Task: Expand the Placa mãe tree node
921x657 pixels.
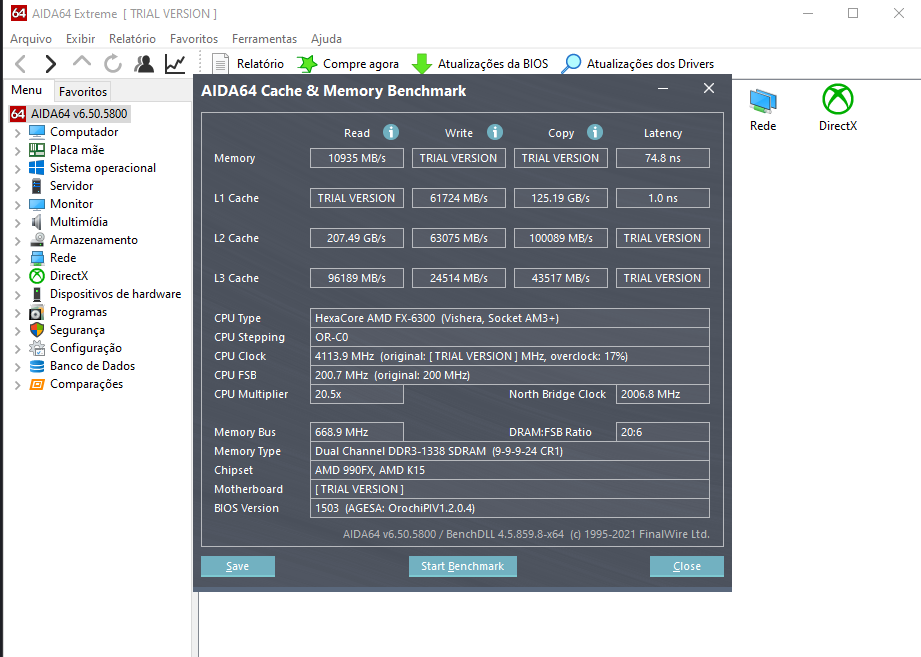Action: 17,151
